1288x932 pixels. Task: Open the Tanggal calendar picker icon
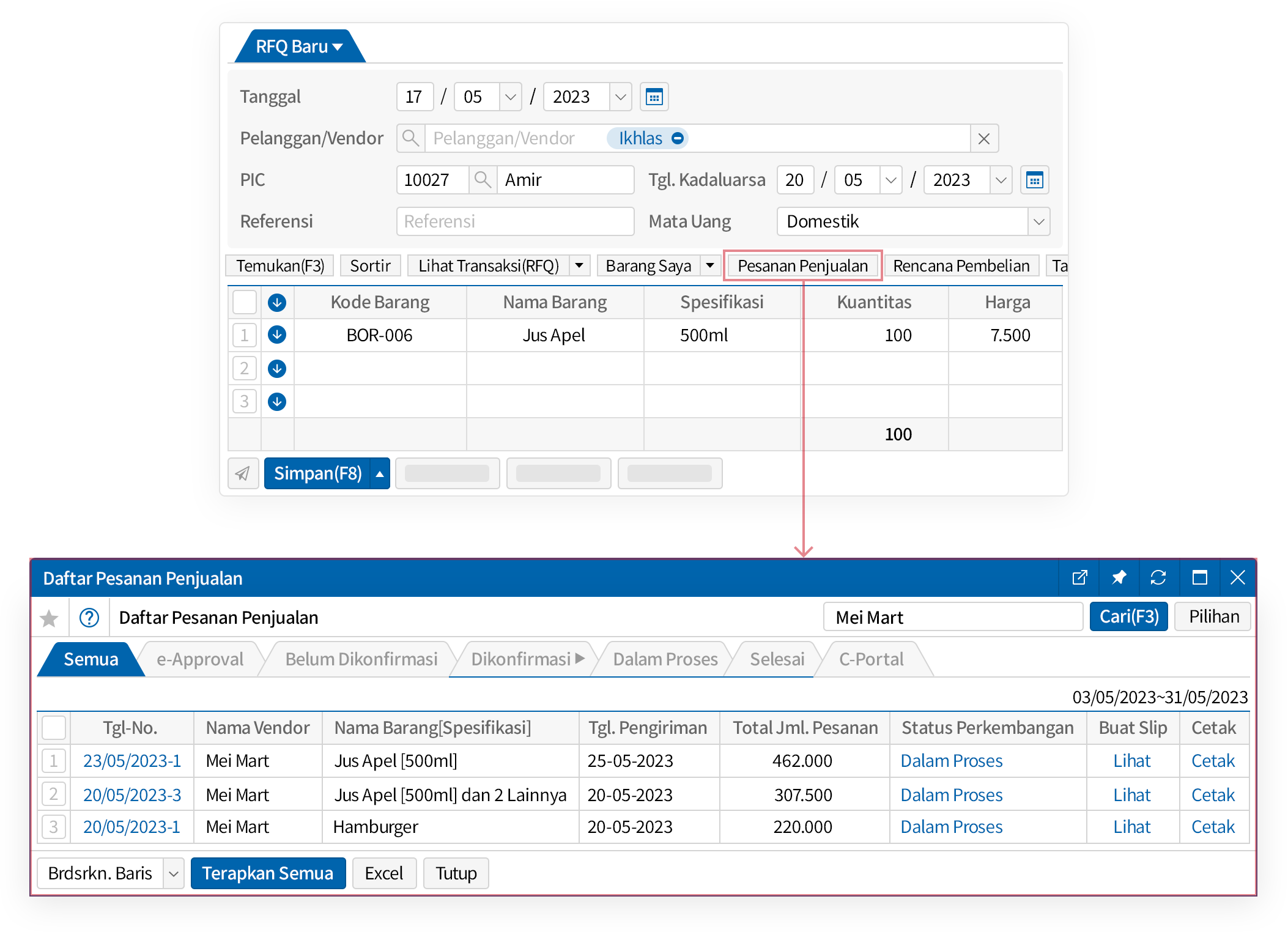[x=654, y=97]
